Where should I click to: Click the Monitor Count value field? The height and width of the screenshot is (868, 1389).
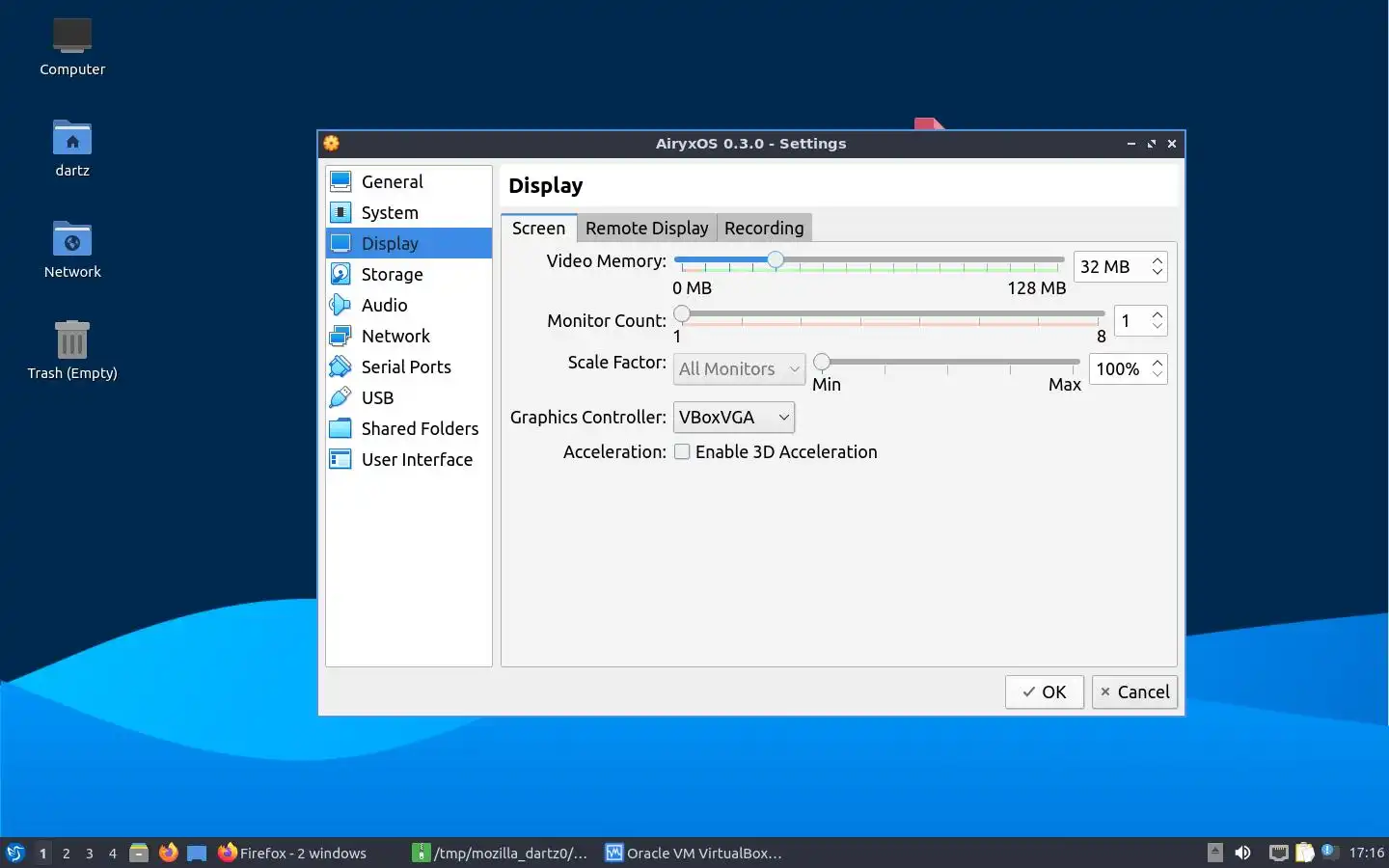tap(1130, 320)
